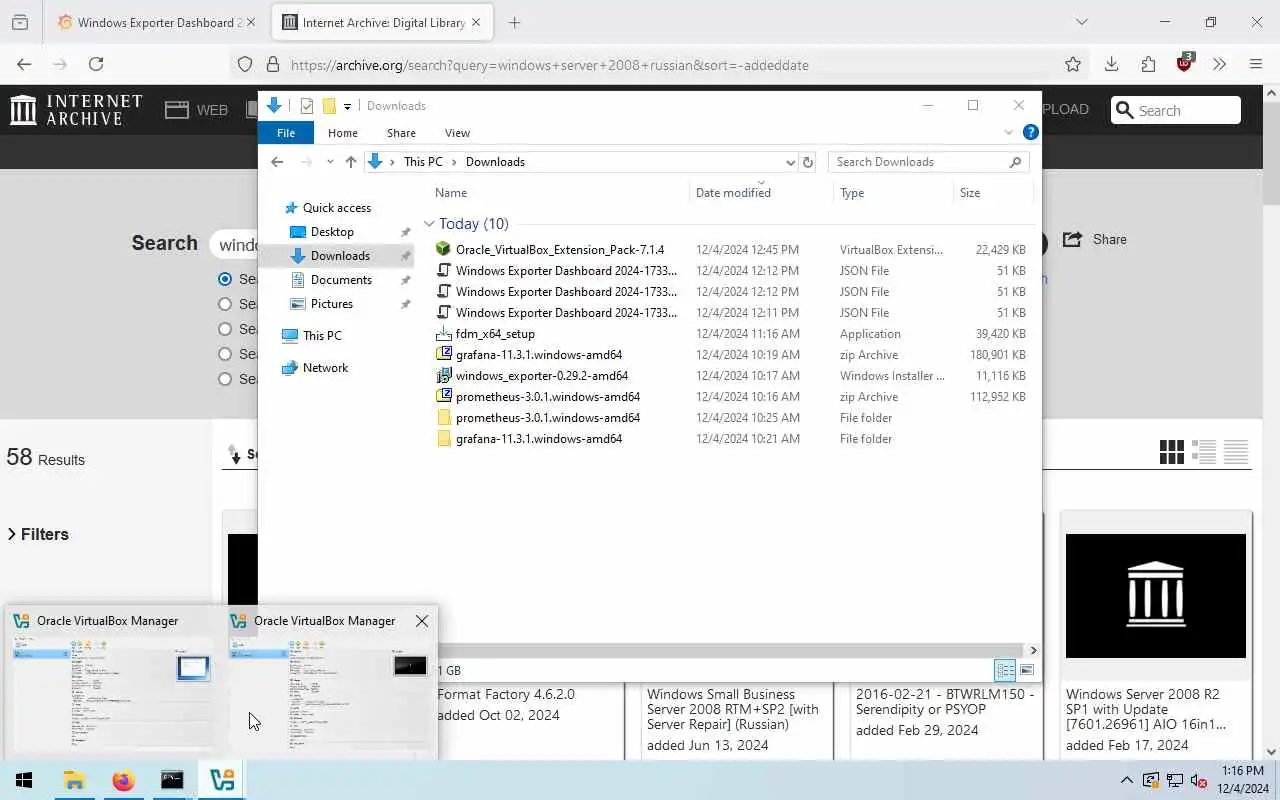
Task: Click the Properties quick access toolbar icon
Action: coord(307,106)
